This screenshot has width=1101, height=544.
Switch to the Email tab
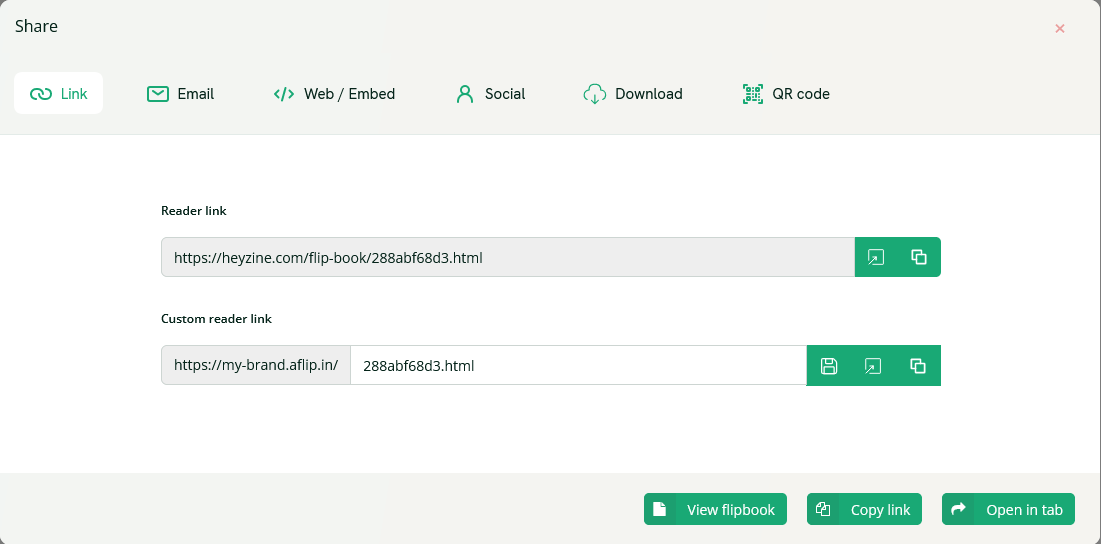pyautogui.click(x=180, y=93)
